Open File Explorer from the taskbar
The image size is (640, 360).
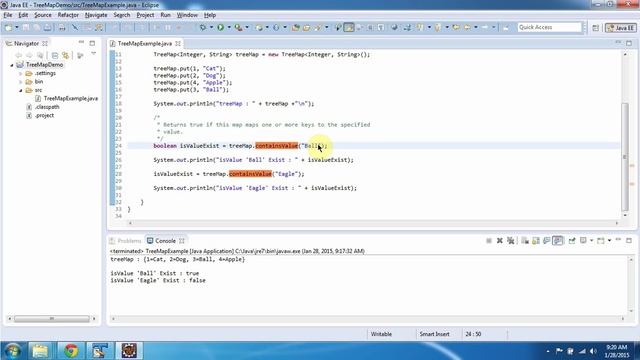point(40,351)
